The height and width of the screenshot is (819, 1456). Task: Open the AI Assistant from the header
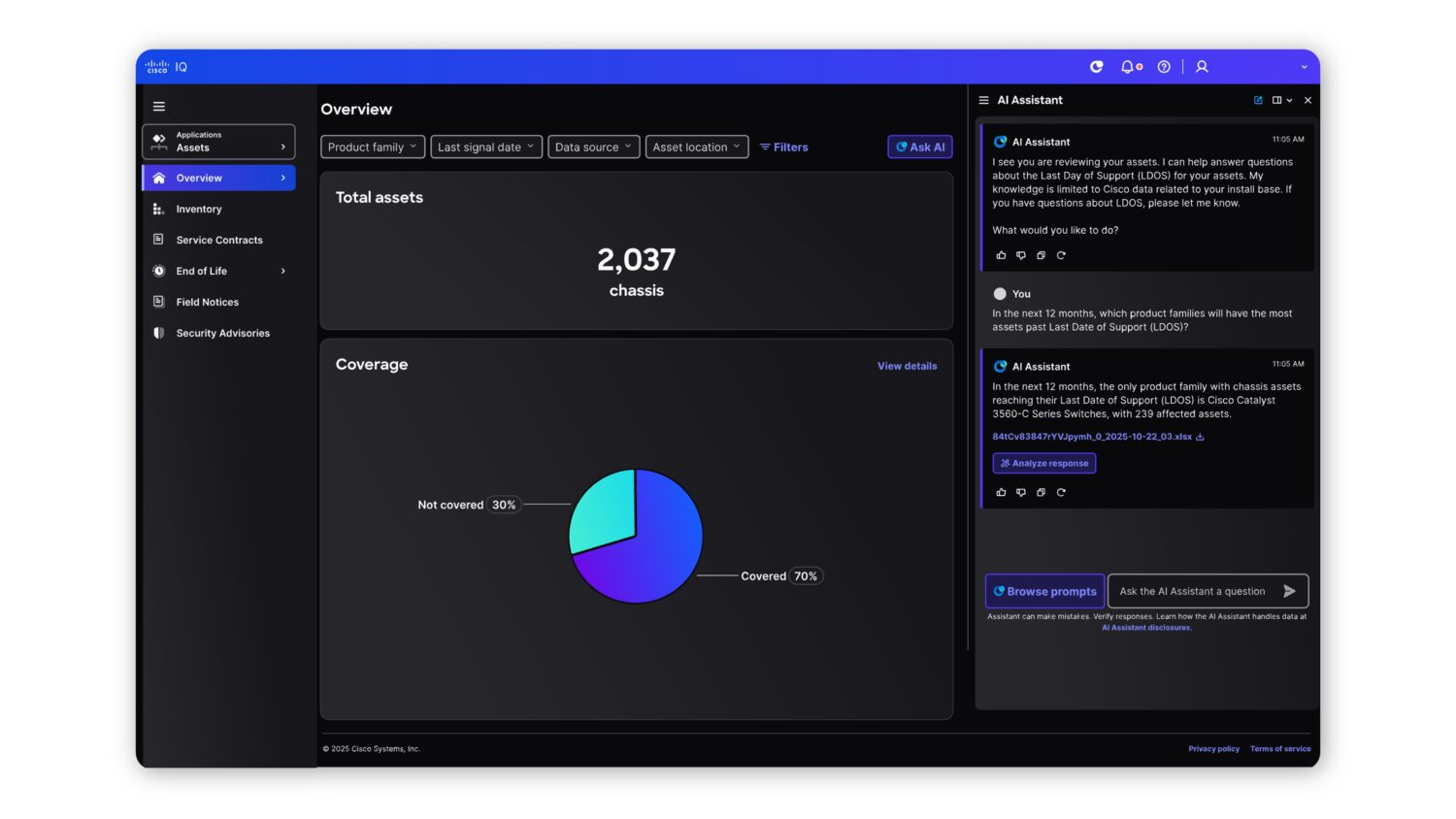click(1096, 66)
